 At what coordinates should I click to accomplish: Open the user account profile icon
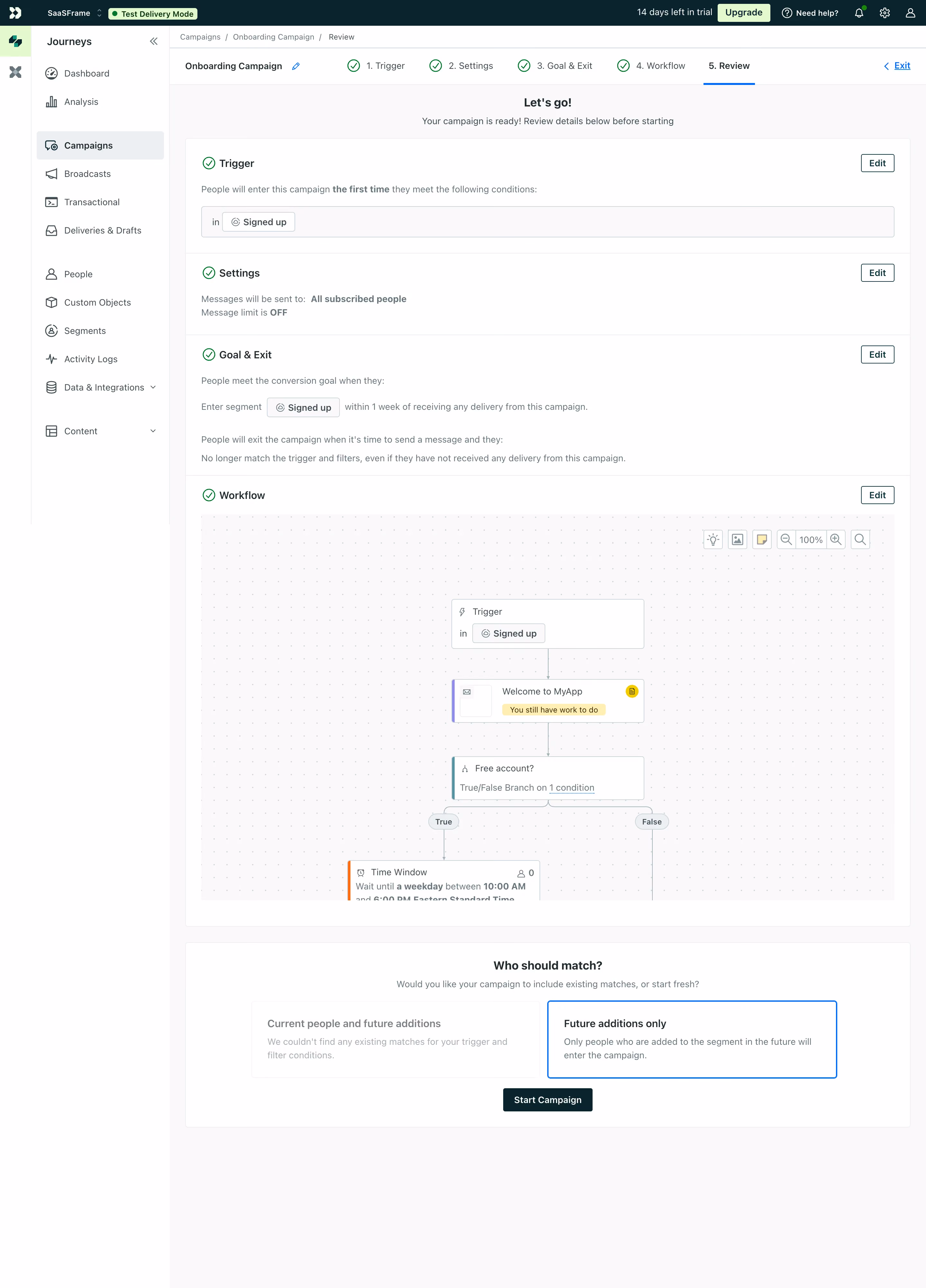point(910,13)
